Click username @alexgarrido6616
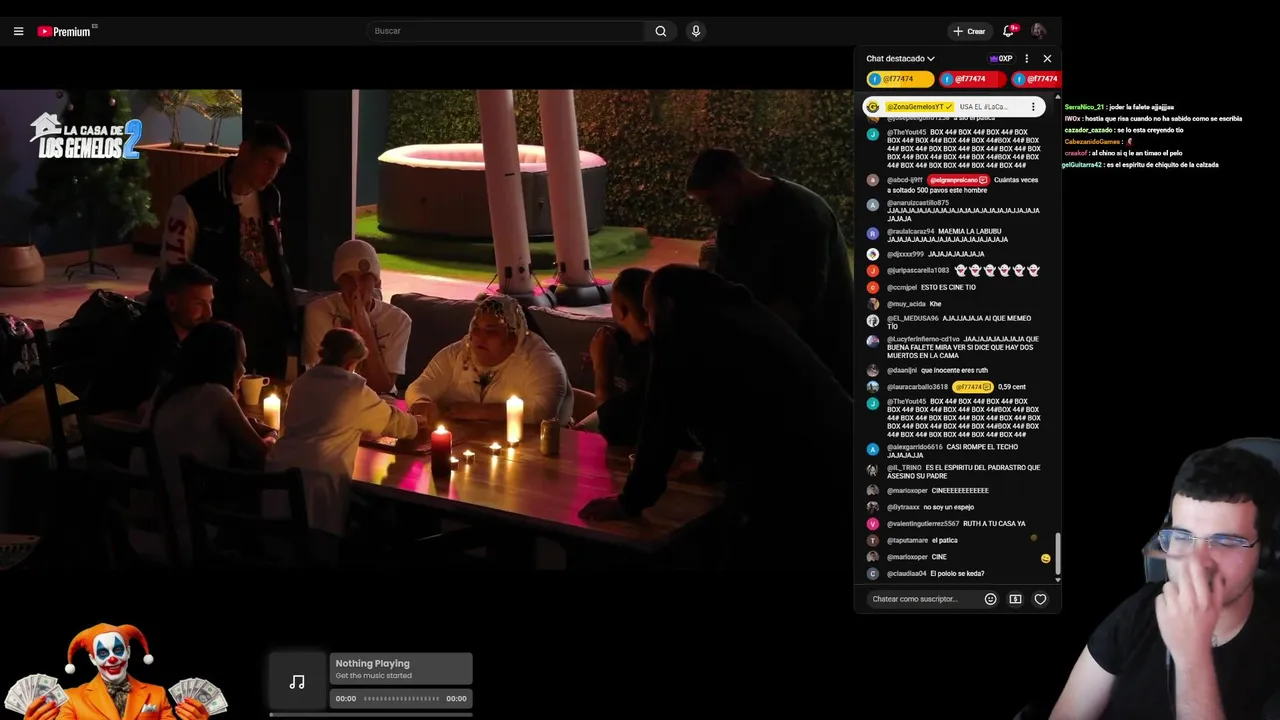 pyautogui.click(x=915, y=448)
